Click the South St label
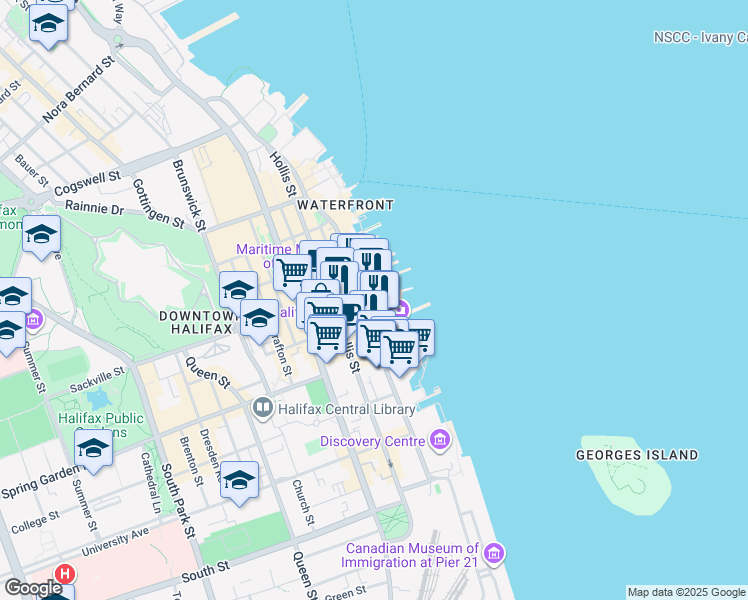Screen dimensions: 748x600 (206, 571)
